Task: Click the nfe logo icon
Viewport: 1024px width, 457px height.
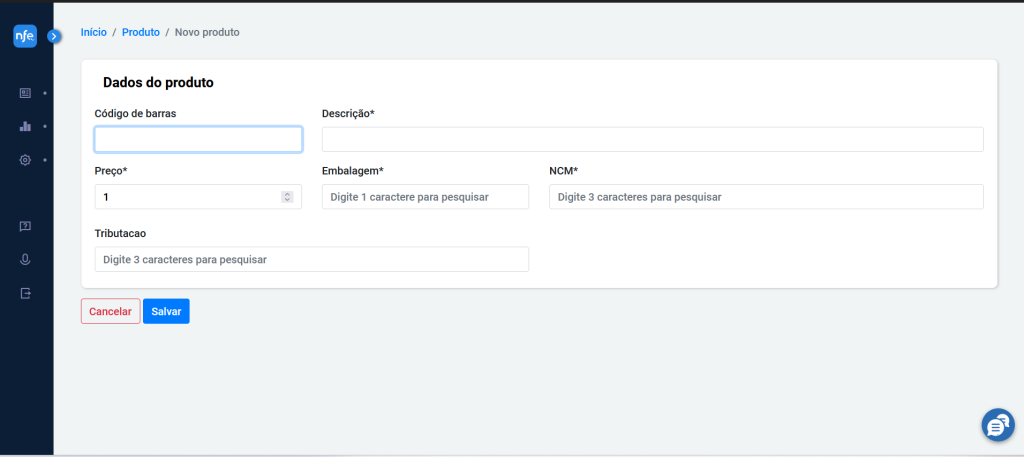Action: click(x=25, y=35)
